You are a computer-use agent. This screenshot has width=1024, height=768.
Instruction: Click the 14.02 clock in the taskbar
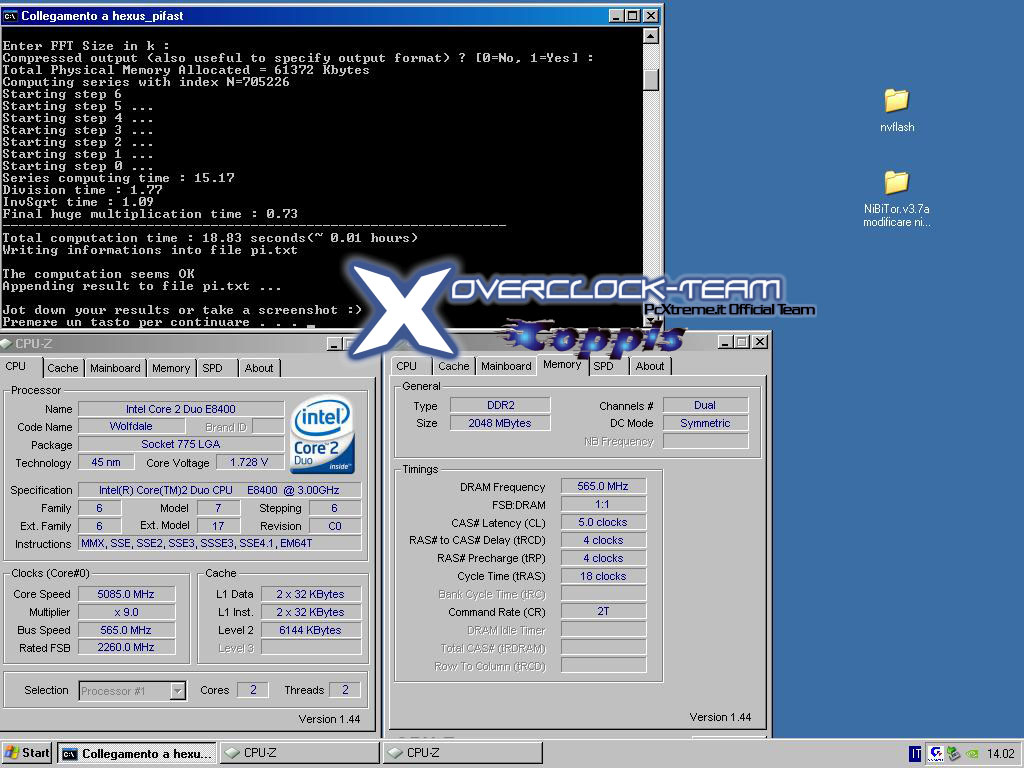tap(1000, 754)
